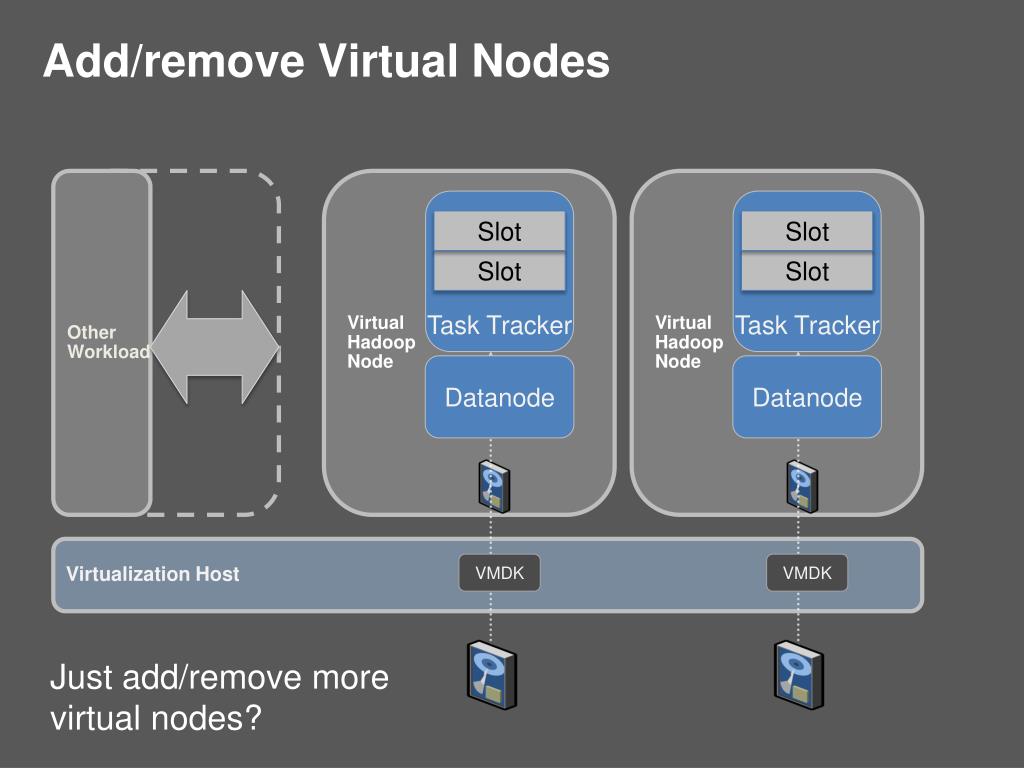
Task: Click the right Task Tracker label
Action: [x=807, y=325]
